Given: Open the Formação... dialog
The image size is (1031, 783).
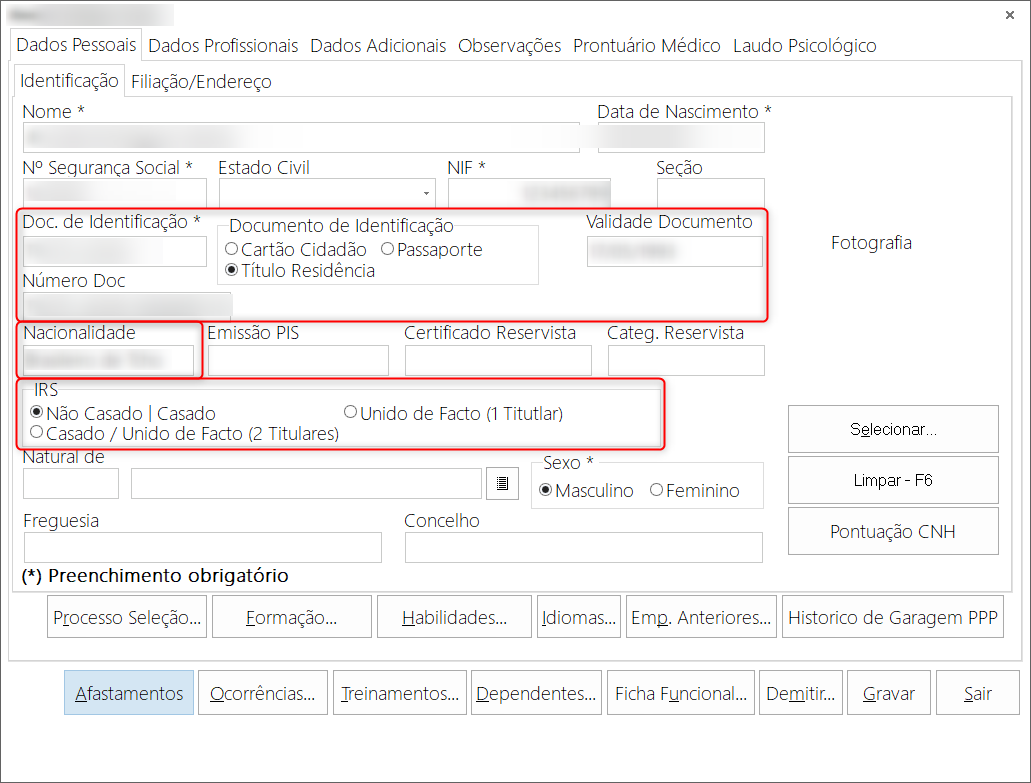Looking at the screenshot, I should click(x=291, y=617).
